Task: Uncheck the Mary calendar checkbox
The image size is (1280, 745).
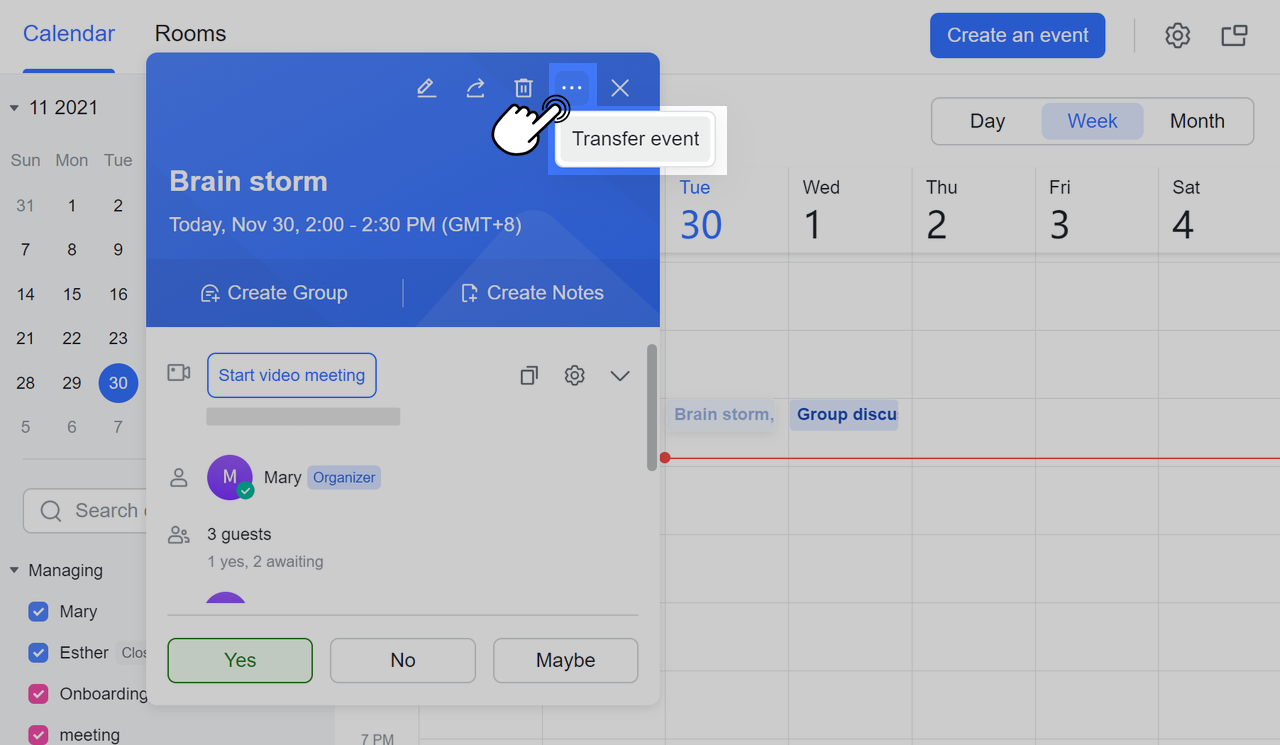Action: (38, 612)
